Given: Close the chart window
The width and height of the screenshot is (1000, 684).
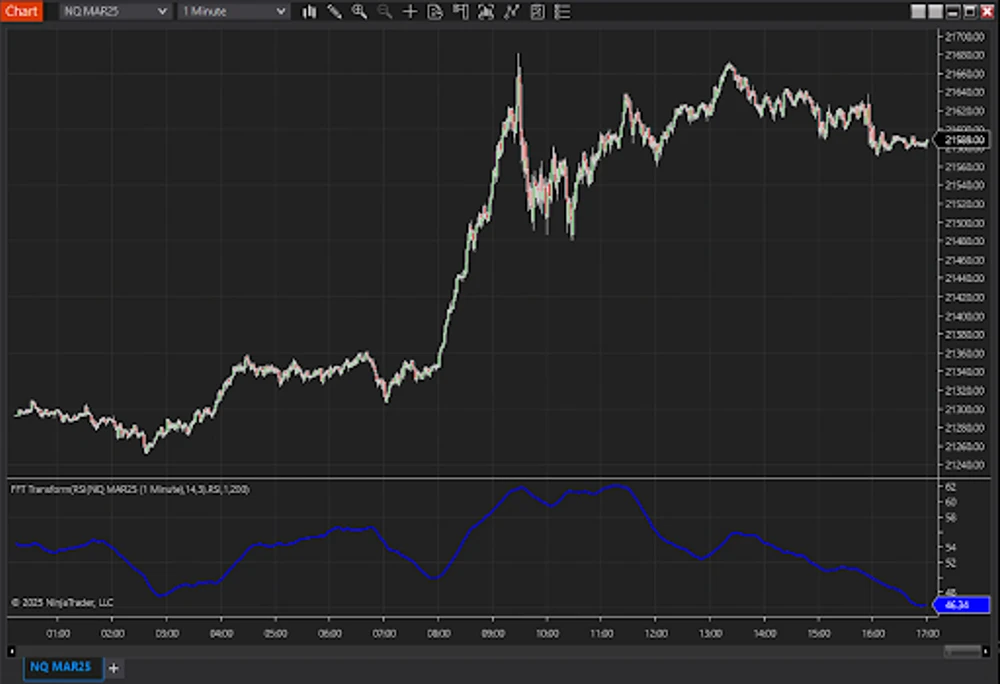Looking at the screenshot, I should point(987,11).
